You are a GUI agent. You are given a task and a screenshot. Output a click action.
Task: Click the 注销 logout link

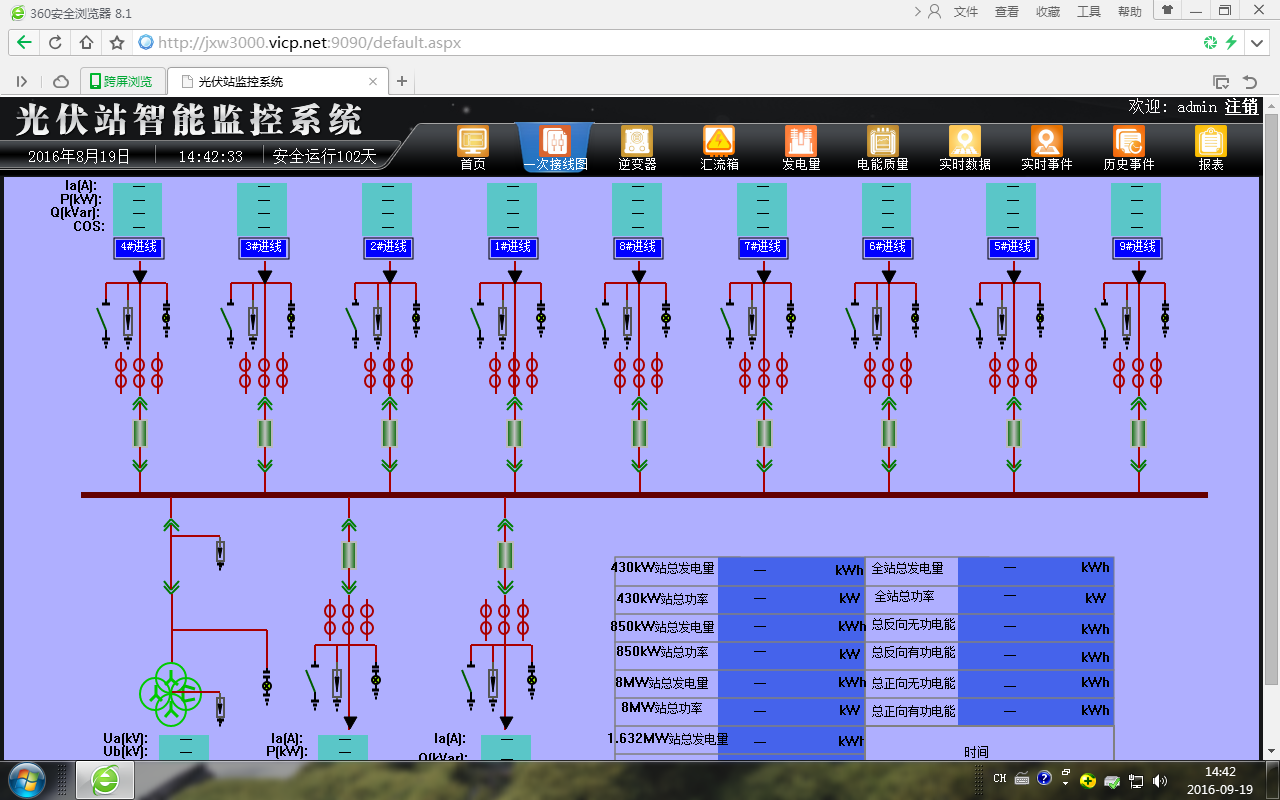pos(1242,107)
